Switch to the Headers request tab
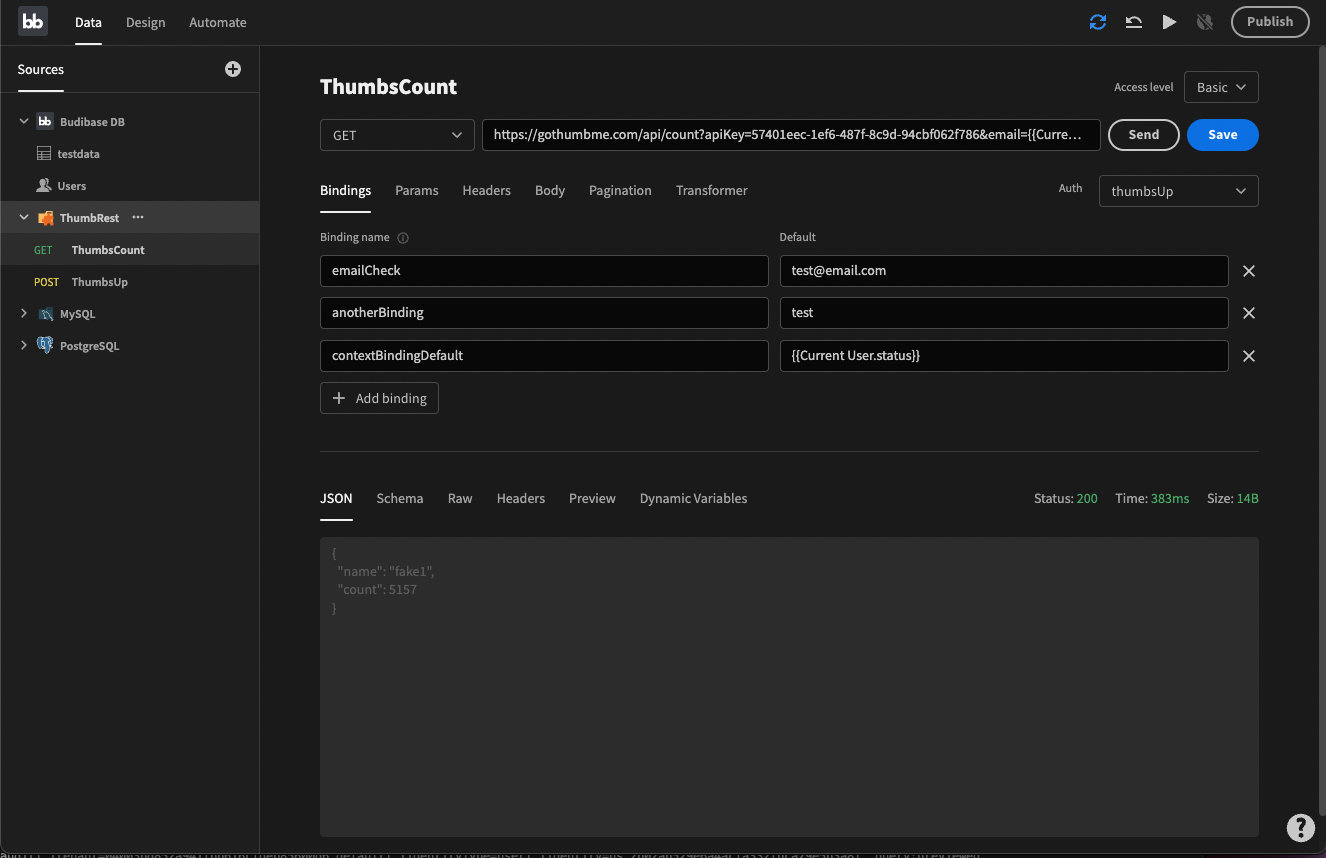 (486, 190)
